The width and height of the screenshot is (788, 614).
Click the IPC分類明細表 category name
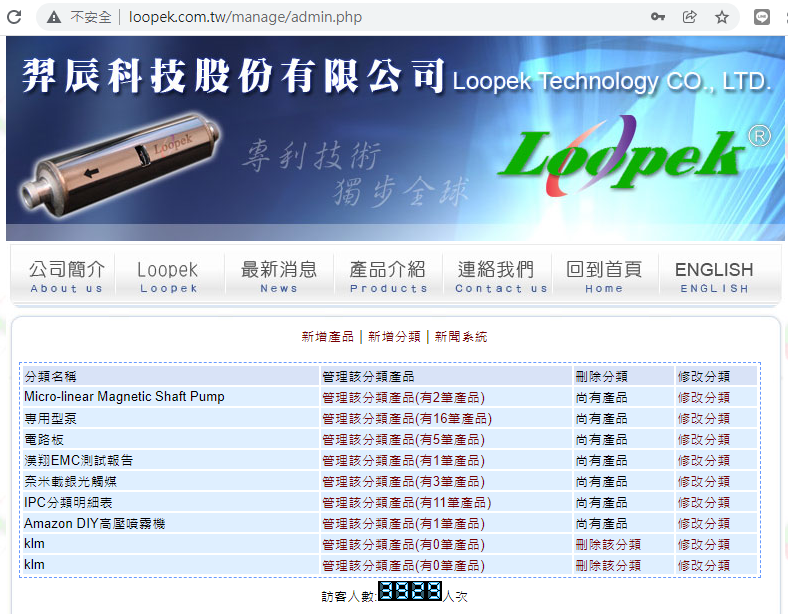coord(68,502)
